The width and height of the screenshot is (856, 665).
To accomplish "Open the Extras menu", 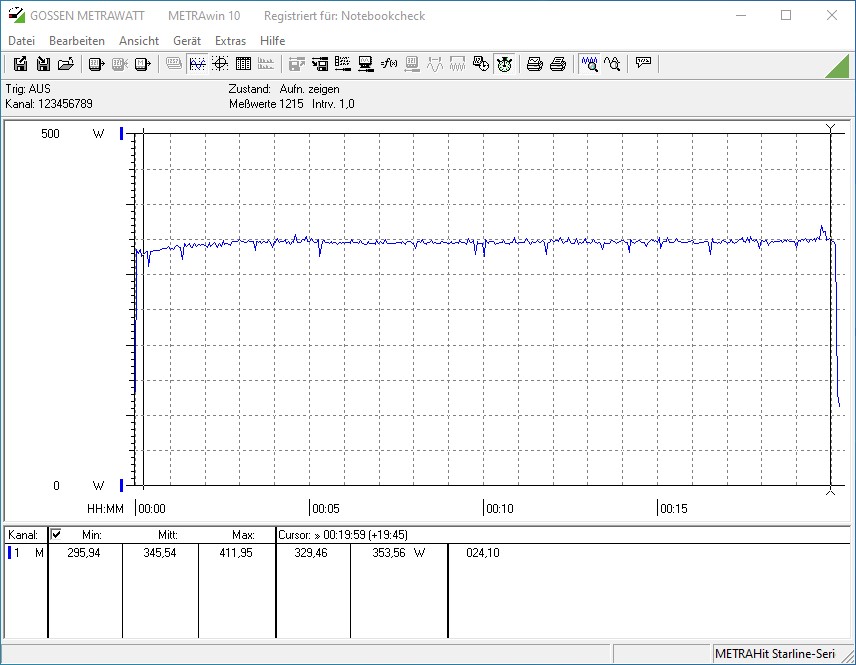I will coord(230,41).
